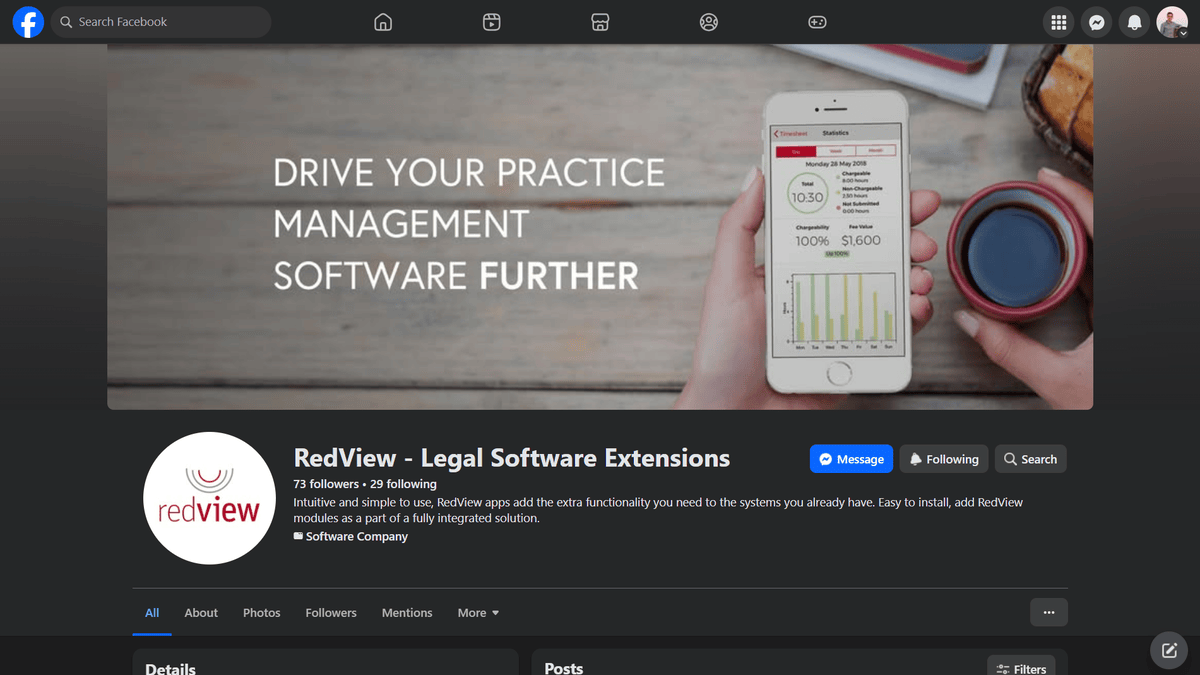This screenshot has width=1200, height=675.
Task: Select the All tab
Action: [x=152, y=613]
